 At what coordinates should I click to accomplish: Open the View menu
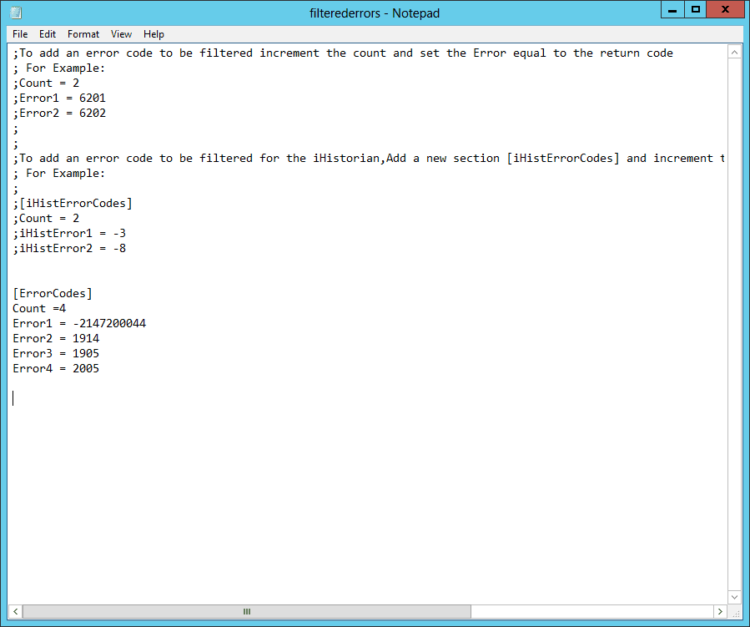click(x=121, y=34)
